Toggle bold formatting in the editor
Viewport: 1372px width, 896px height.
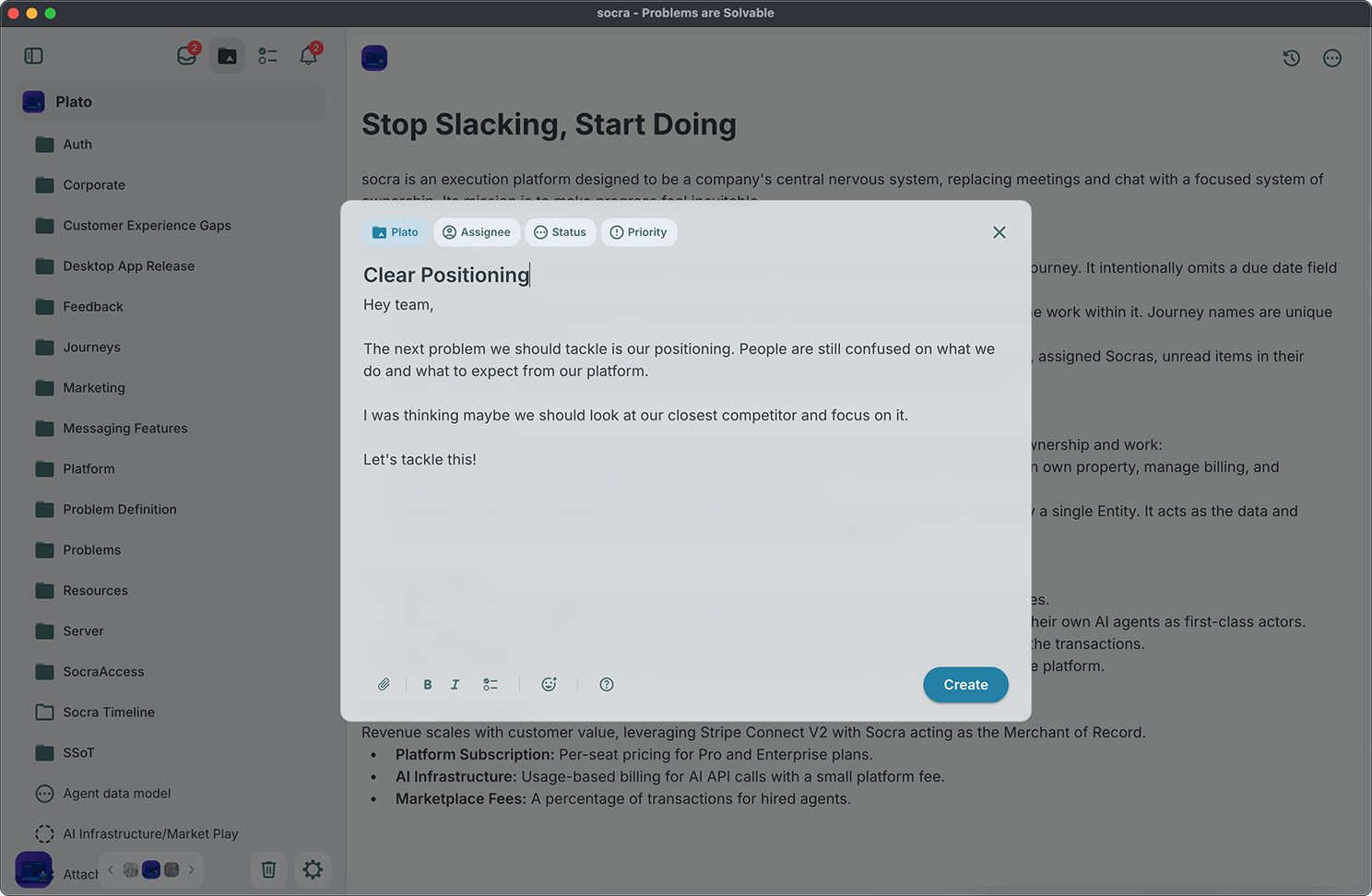coord(427,684)
